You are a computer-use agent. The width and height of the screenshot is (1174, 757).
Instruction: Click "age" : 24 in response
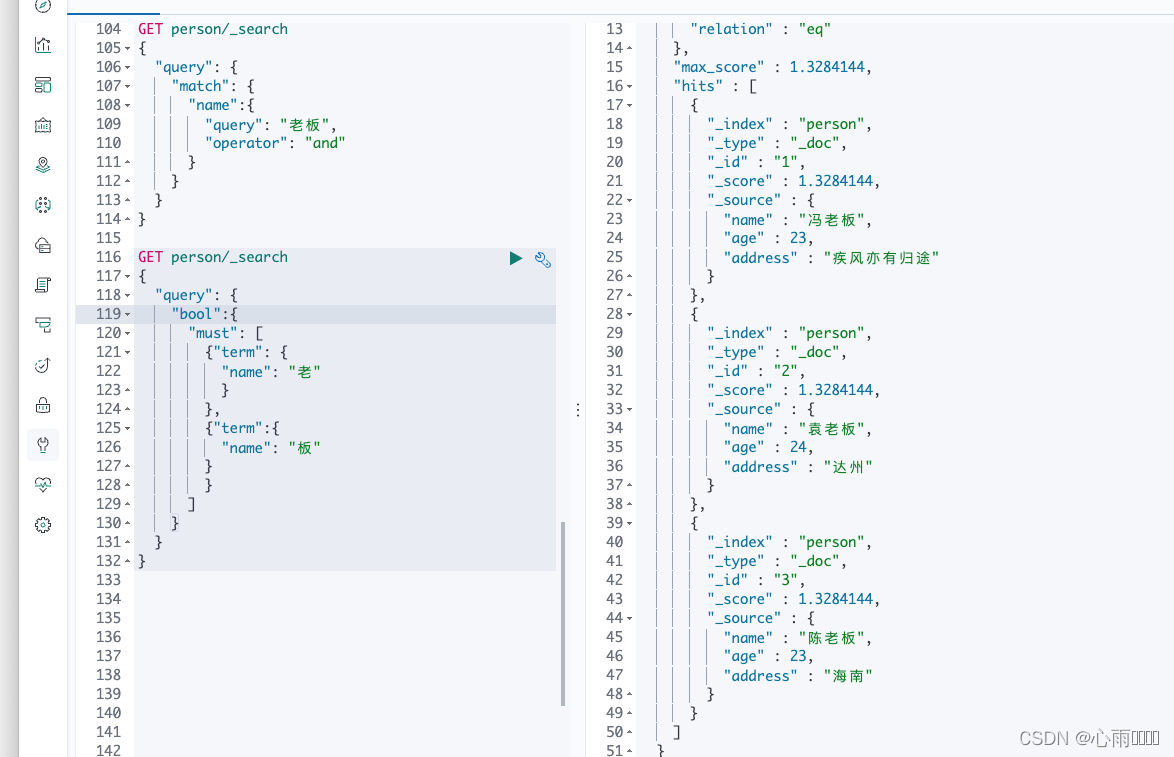tap(768, 447)
